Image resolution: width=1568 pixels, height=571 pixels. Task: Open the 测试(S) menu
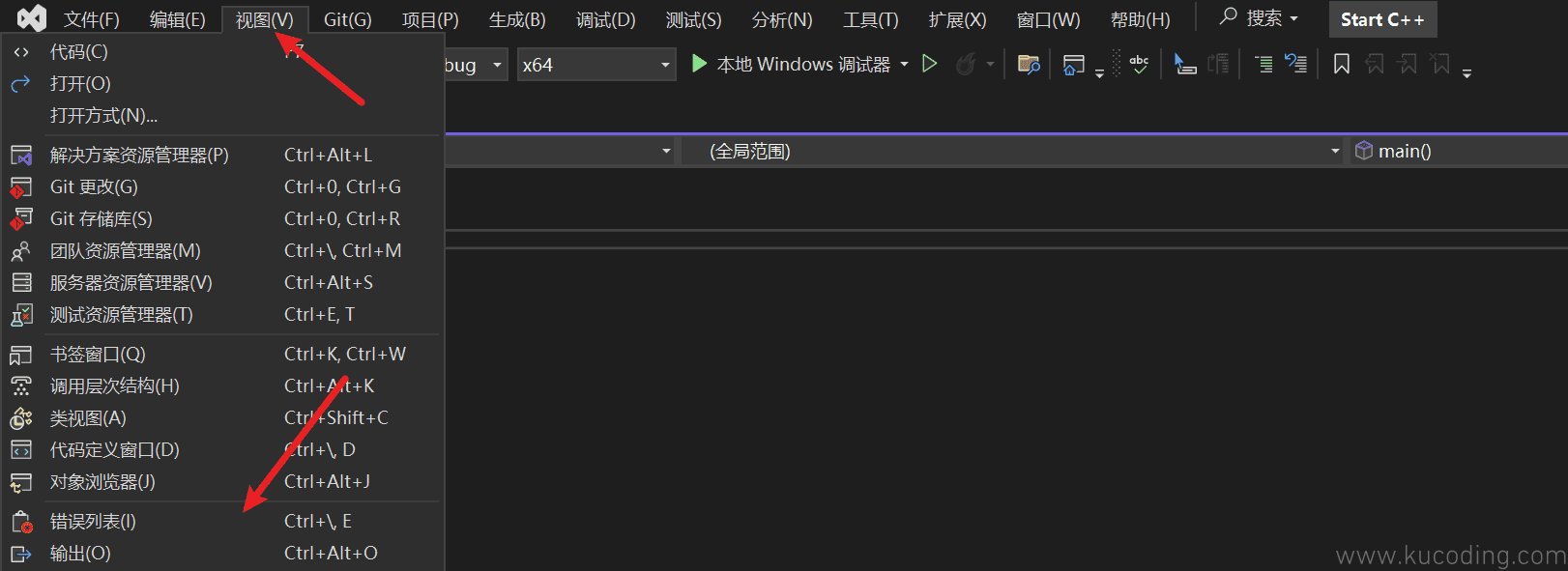pyautogui.click(x=693, y=20)
